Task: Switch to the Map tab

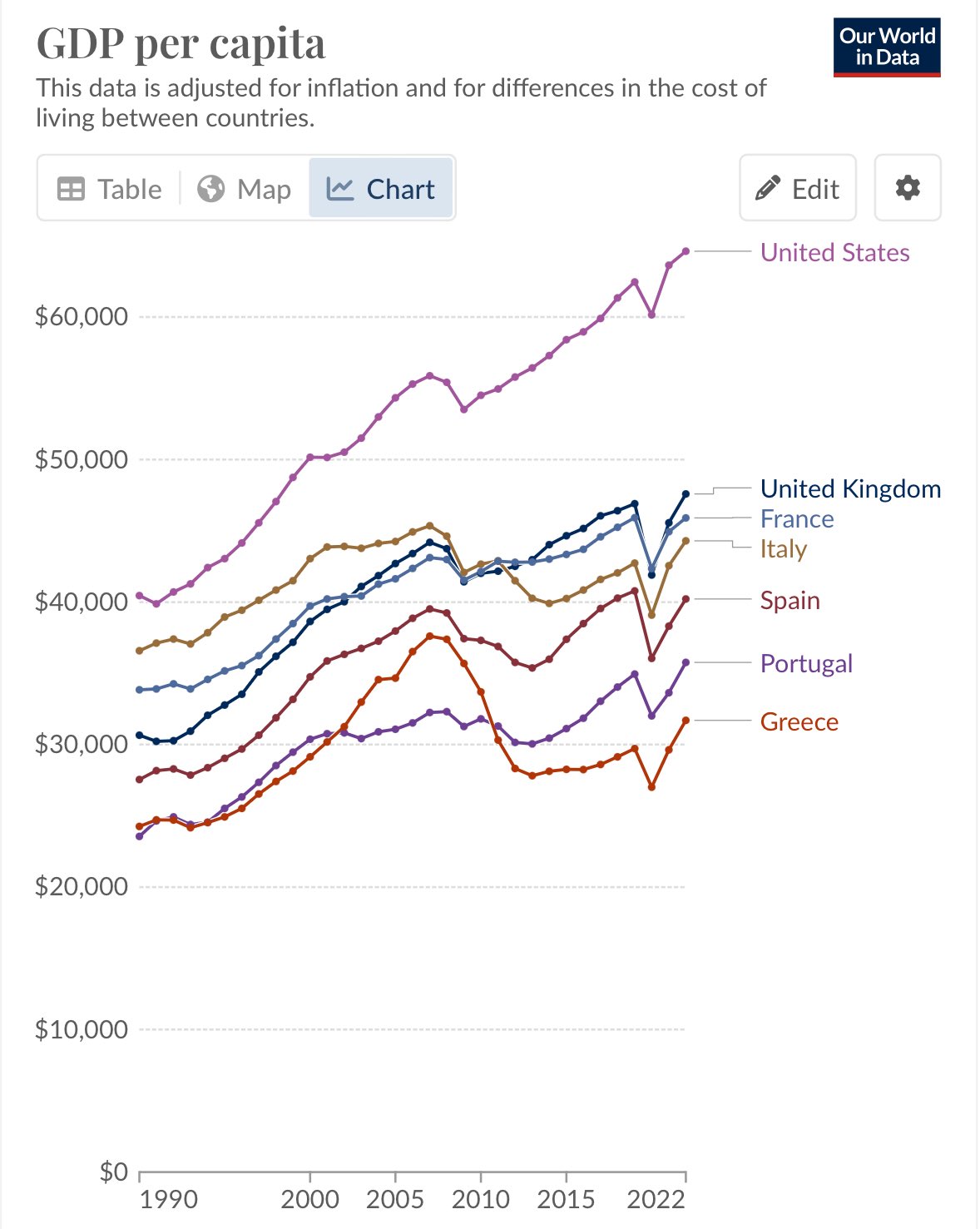Action: coord(245,189)
